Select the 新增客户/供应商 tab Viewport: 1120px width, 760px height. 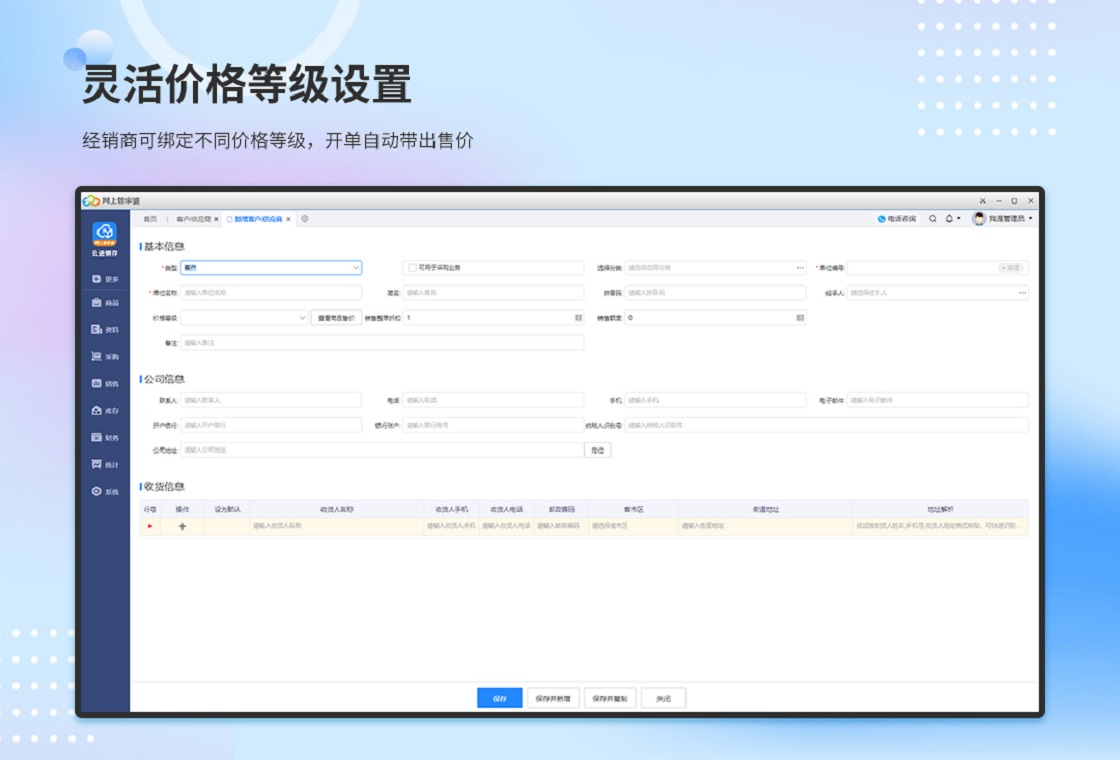(x=258, y=219)
